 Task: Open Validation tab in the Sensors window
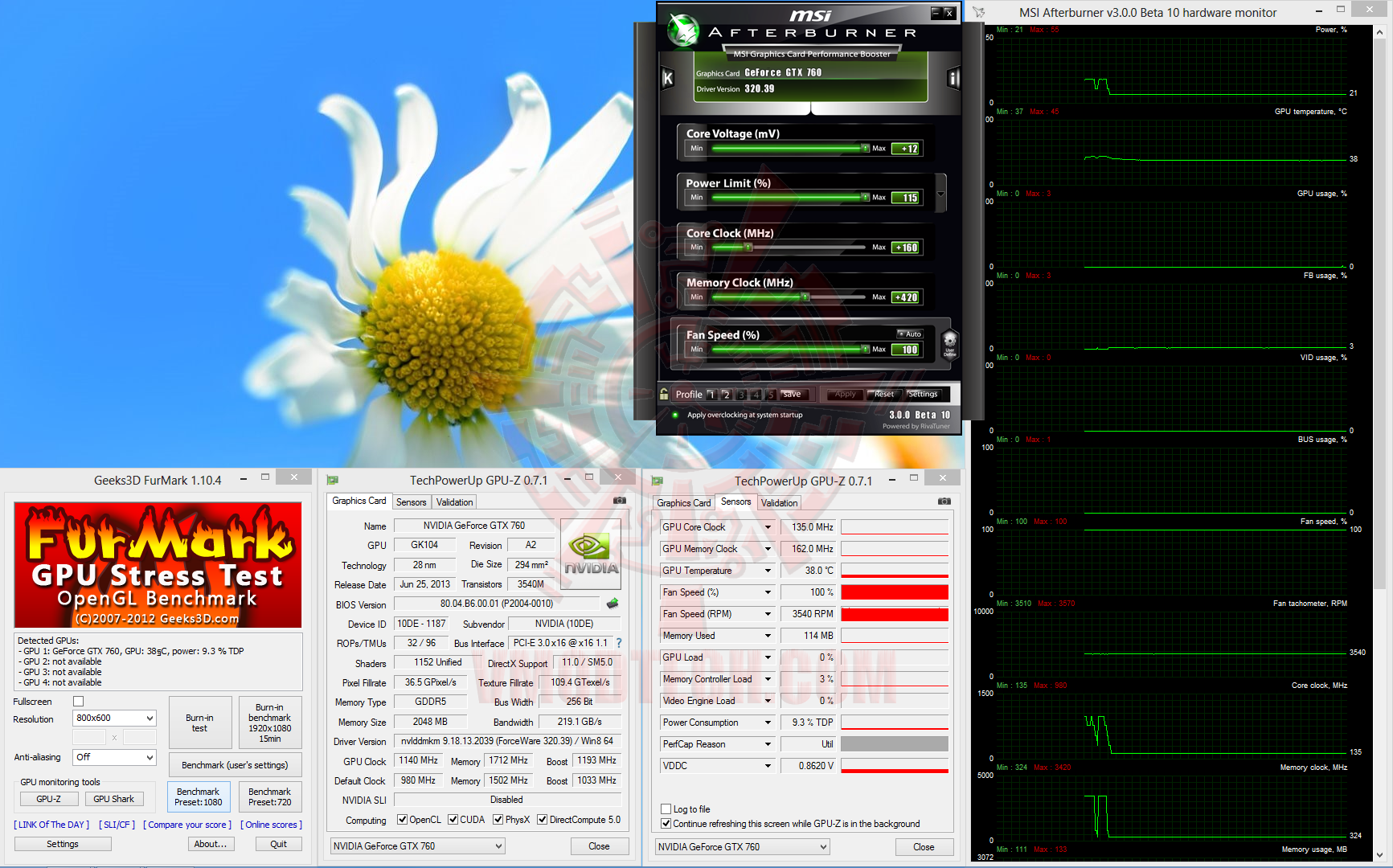(779, 503)
